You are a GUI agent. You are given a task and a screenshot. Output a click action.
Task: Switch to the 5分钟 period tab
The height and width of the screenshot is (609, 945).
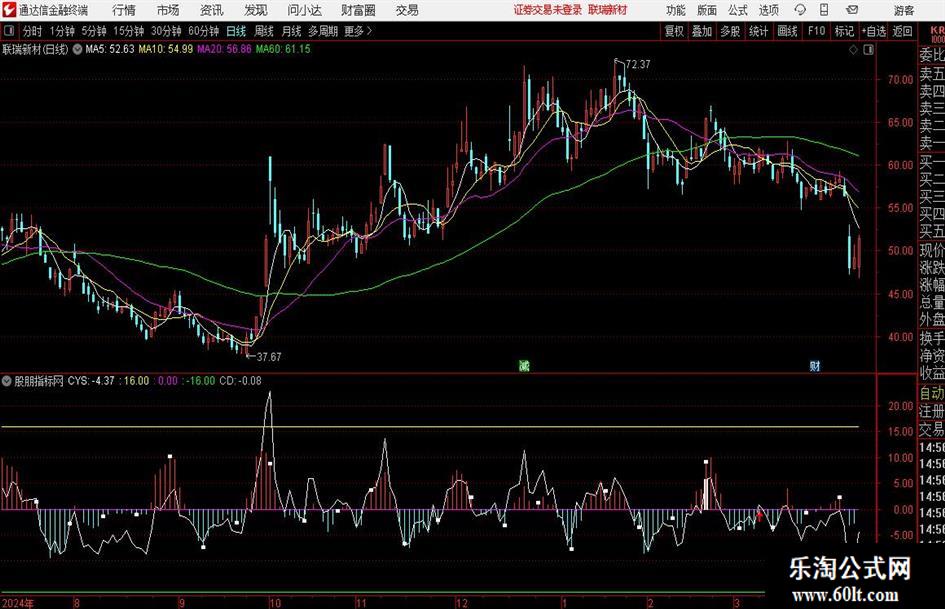(94, 31)
